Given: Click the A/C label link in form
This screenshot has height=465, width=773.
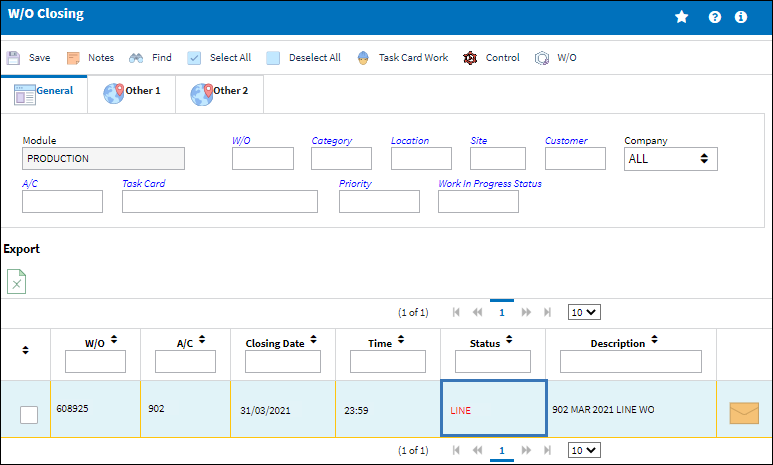Looking at the screenshot, I should (30, 183).
